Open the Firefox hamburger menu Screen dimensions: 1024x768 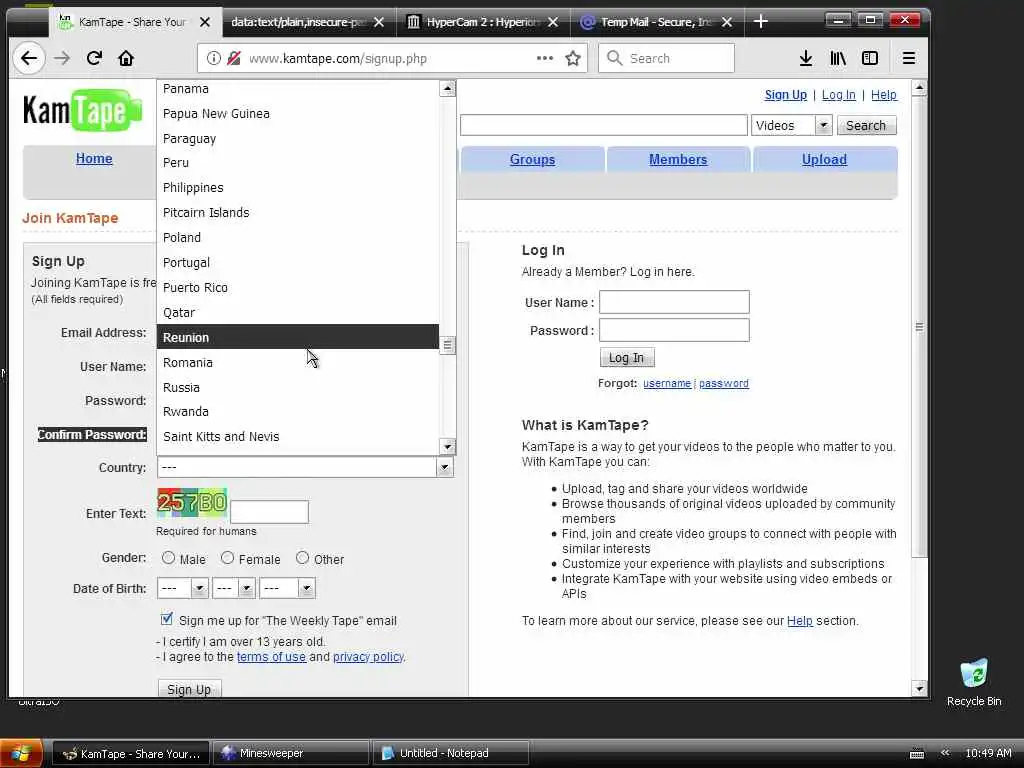[908, 58]
